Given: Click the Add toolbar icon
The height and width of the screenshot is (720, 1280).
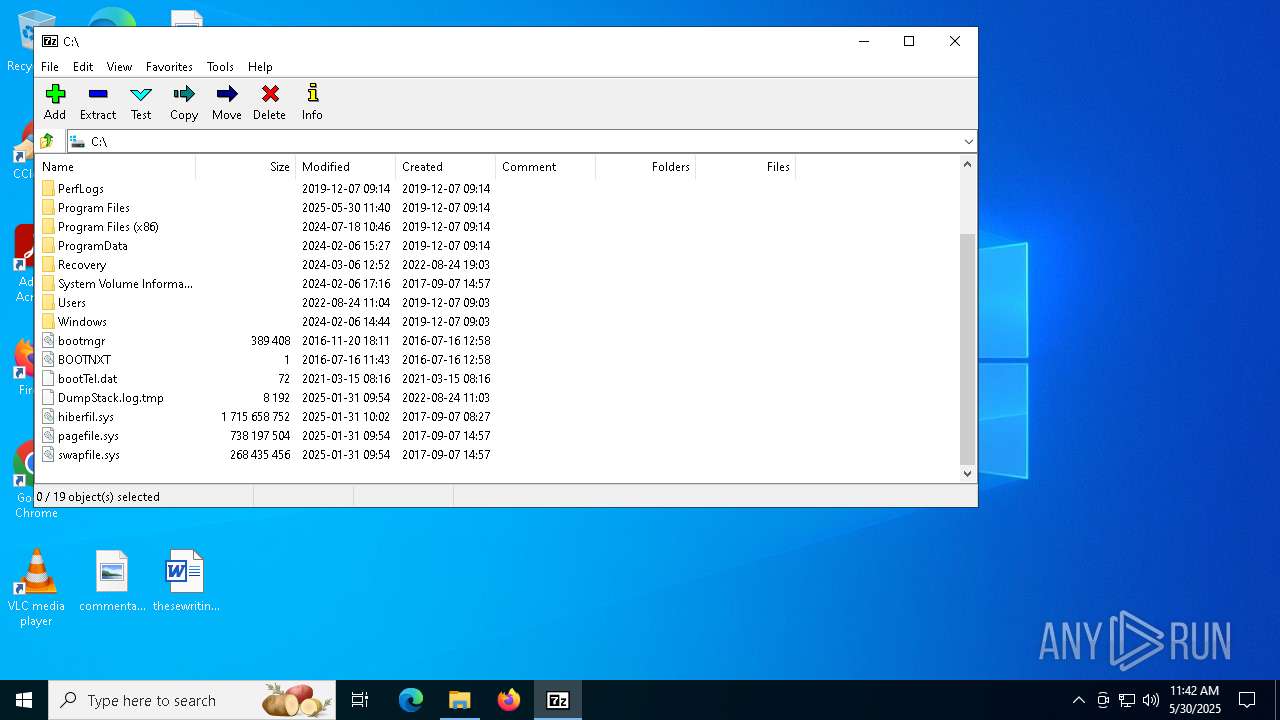Looking at the screenshot, I should (x=55, y=94).
